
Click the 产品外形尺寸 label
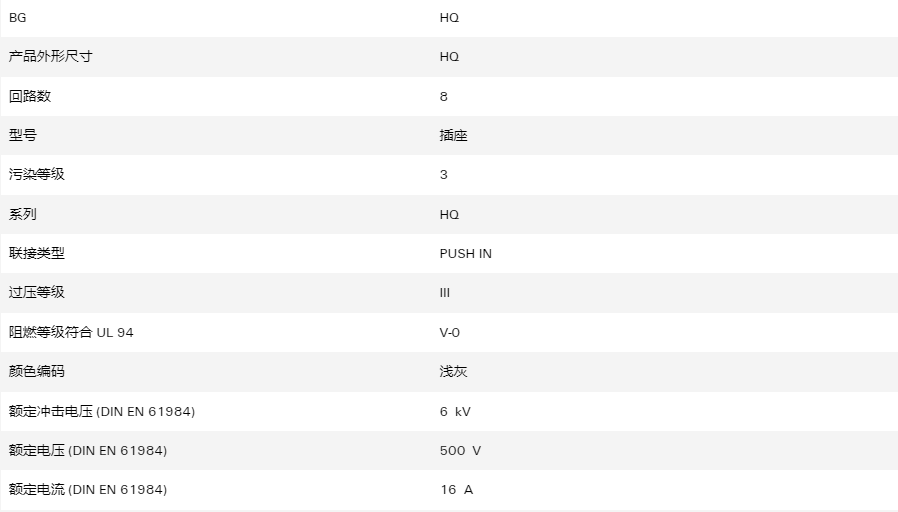click(x=50, y=57)
